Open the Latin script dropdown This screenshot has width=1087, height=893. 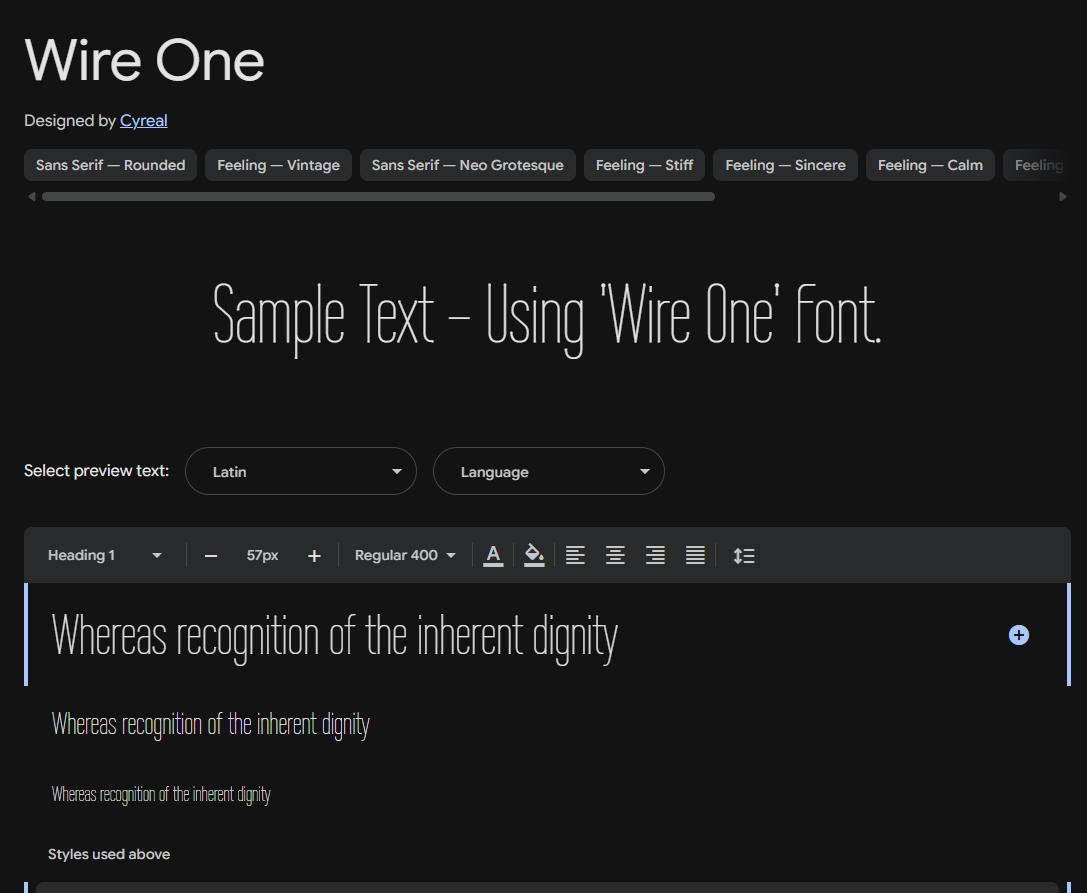[x=301, y=471]
